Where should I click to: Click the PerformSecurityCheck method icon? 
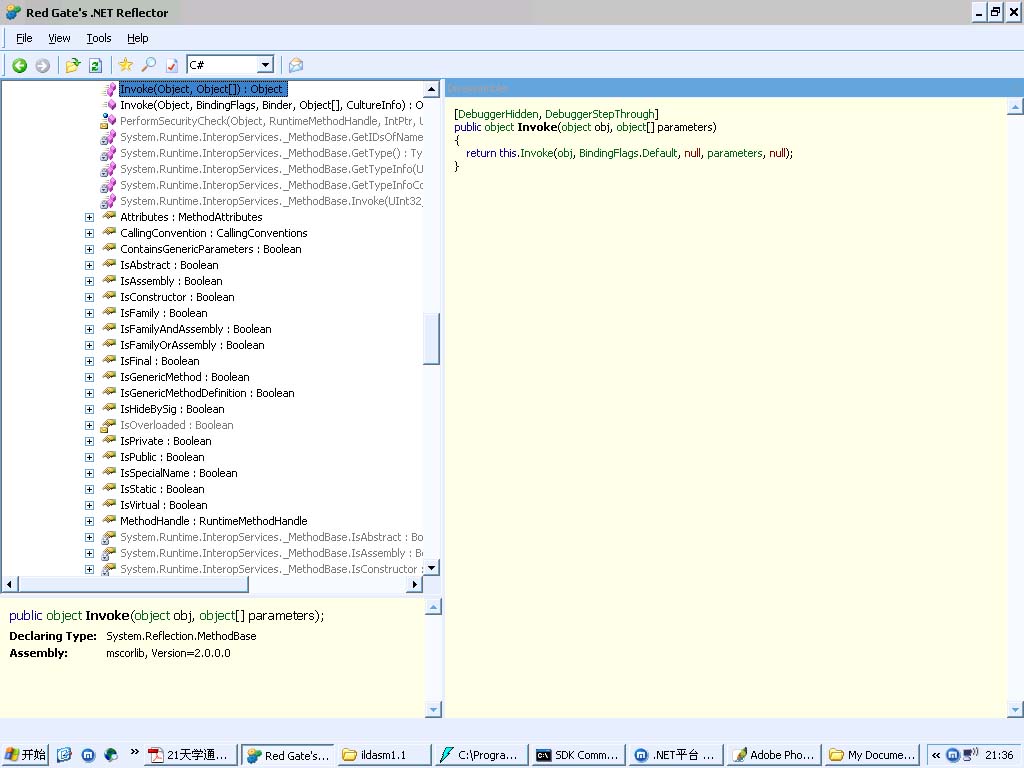coord(109,121)
